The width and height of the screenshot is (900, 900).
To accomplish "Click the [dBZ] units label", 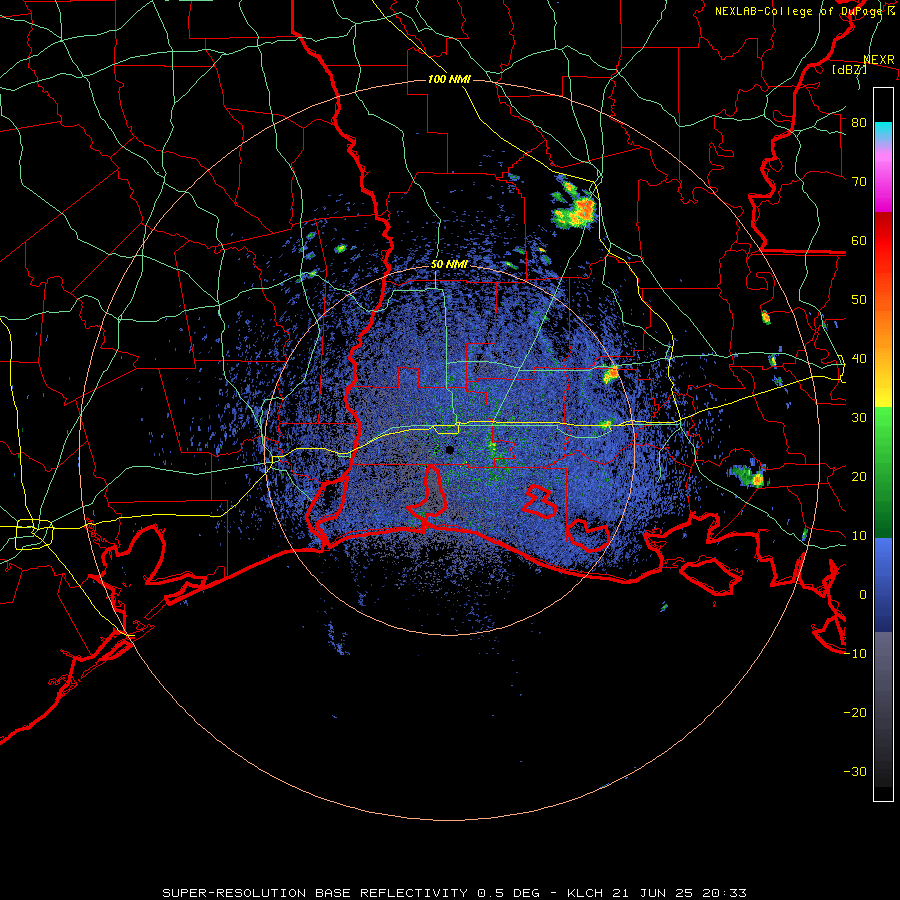I will [x=849, y=69].
